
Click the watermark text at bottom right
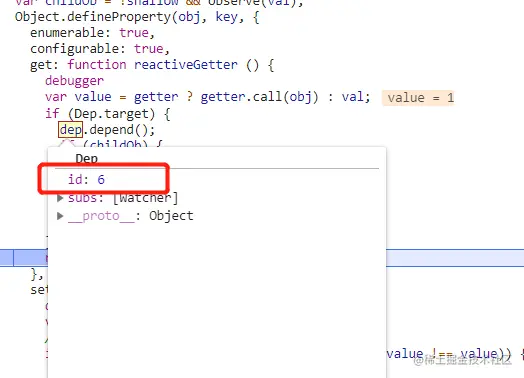tap(463, 360)
